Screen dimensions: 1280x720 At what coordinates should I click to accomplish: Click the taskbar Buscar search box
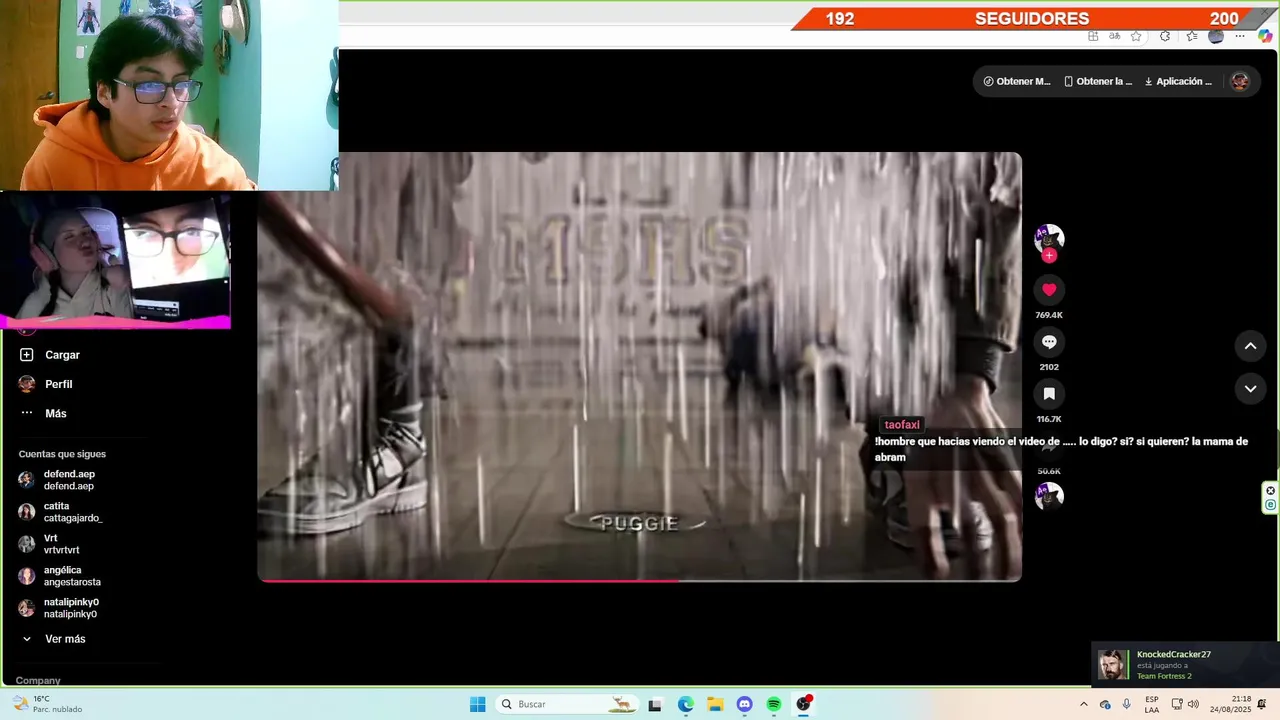567,704
